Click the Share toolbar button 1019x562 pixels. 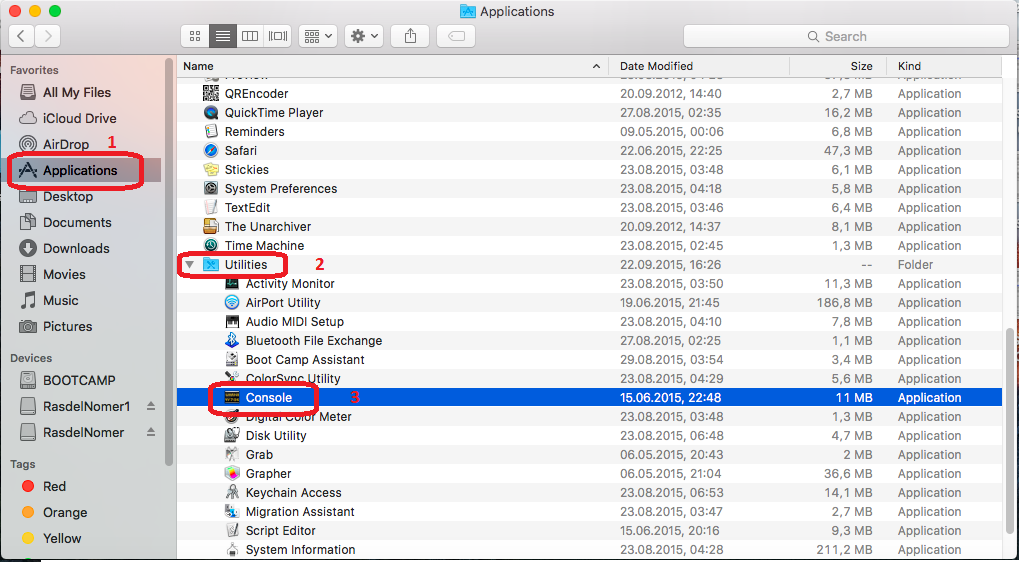(x=410, y=36)
